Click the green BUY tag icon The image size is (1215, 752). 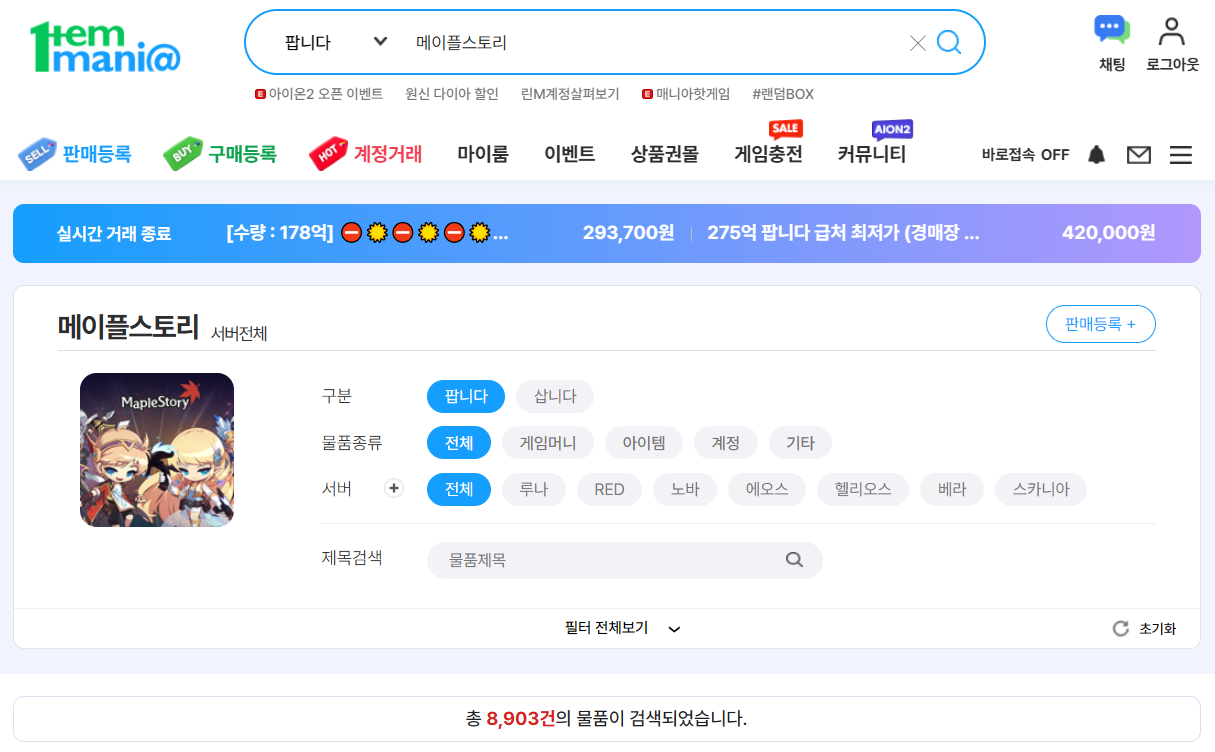coord(183,154)
